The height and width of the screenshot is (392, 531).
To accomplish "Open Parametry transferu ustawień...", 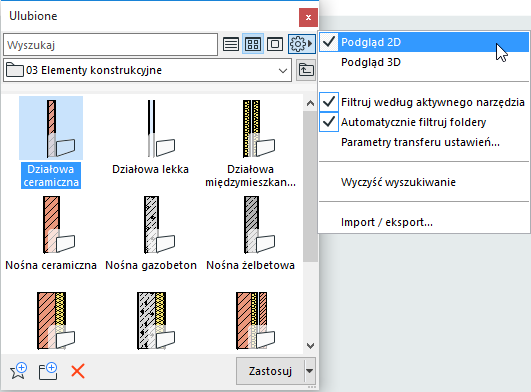I will pos(424,142).
